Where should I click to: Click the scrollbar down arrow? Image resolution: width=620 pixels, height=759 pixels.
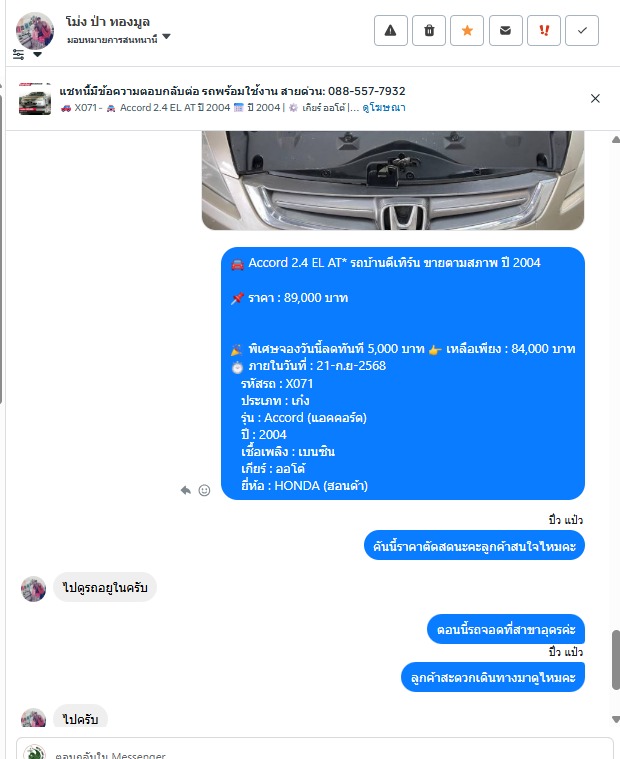click(616, 719)
